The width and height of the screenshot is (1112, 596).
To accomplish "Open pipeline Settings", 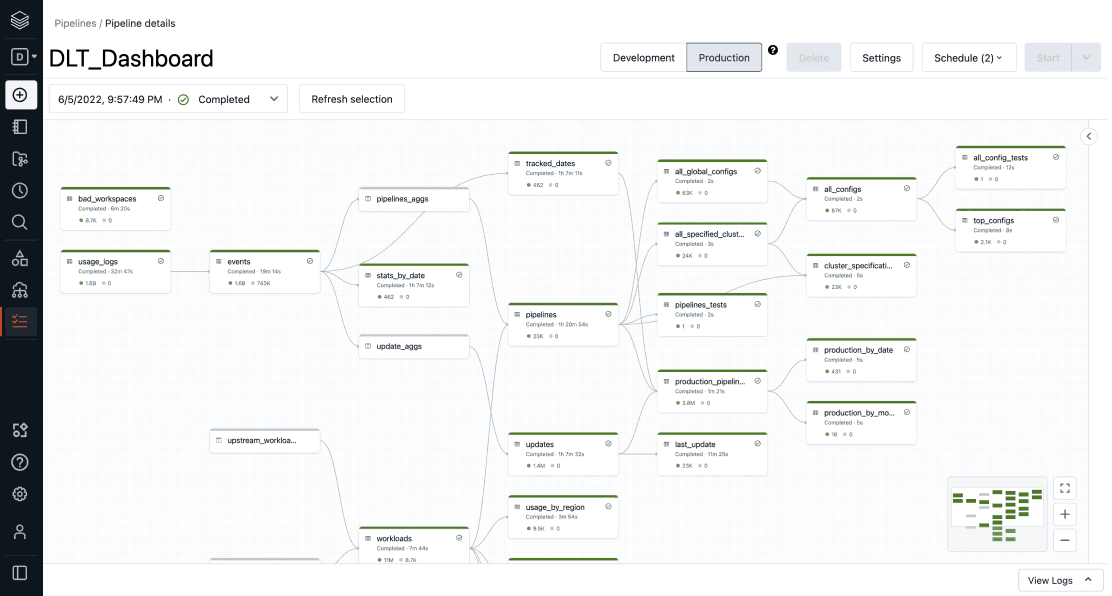I will tap(881, 57).
